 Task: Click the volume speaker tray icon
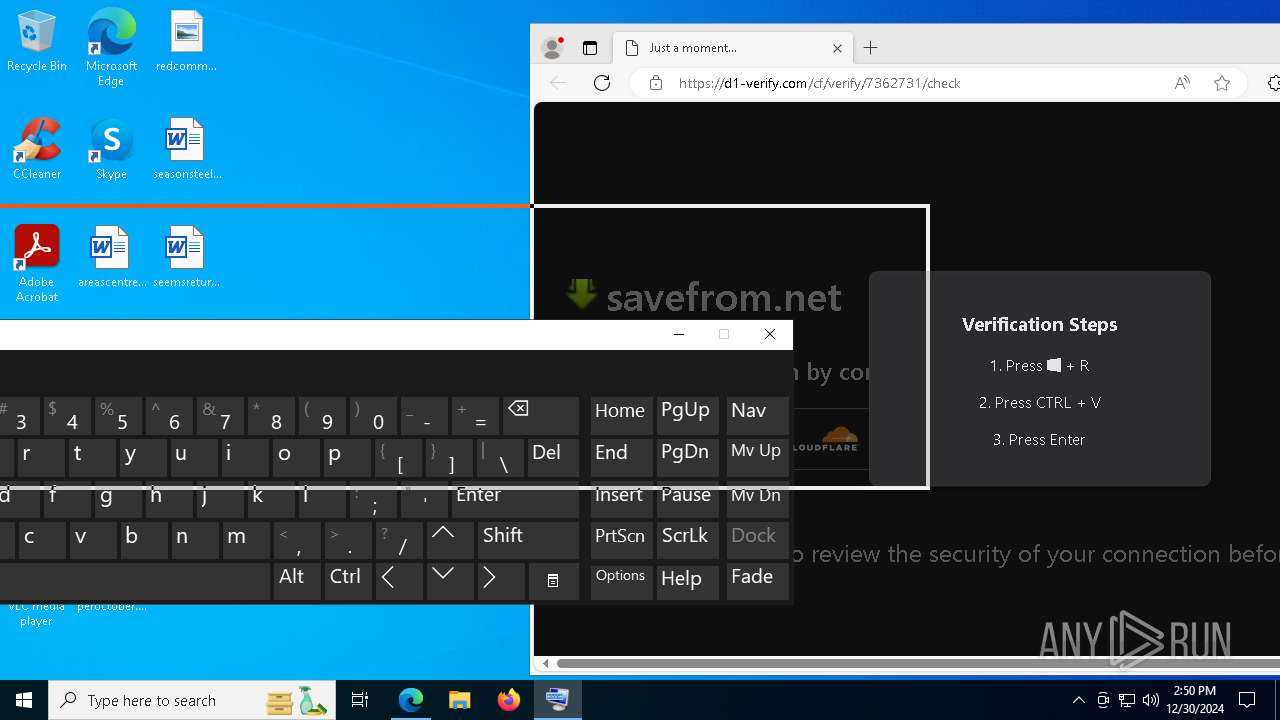[1151, 700]
